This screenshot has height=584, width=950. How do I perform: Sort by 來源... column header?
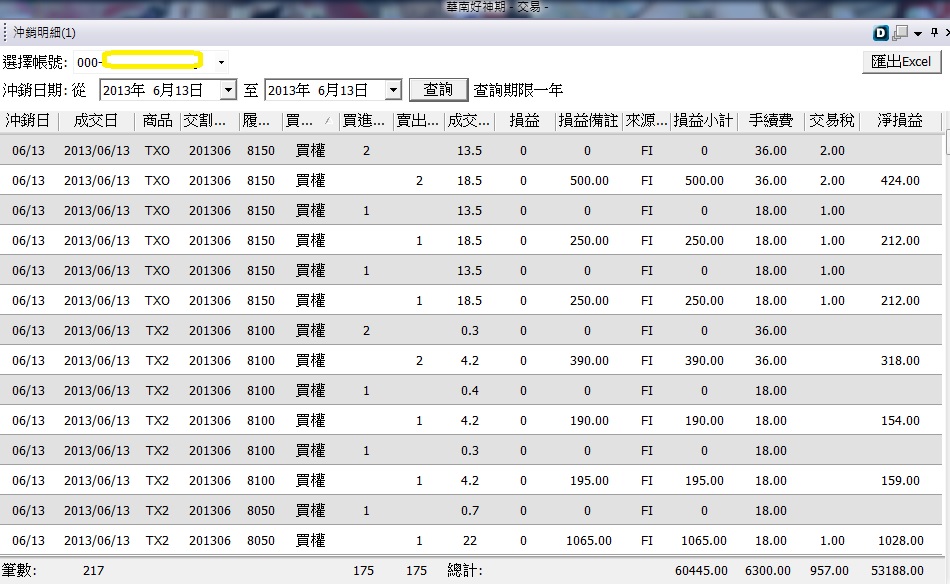(x=646, y=121)
